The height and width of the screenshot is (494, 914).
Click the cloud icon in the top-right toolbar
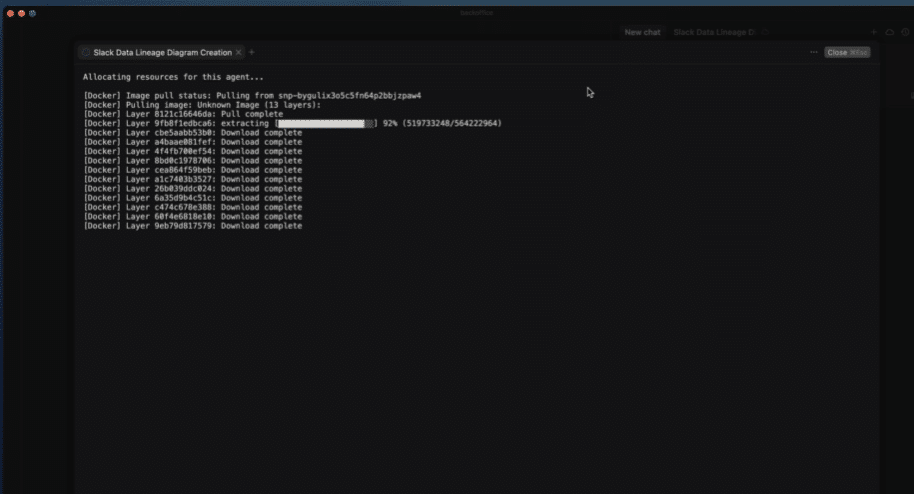pos(889,32)
